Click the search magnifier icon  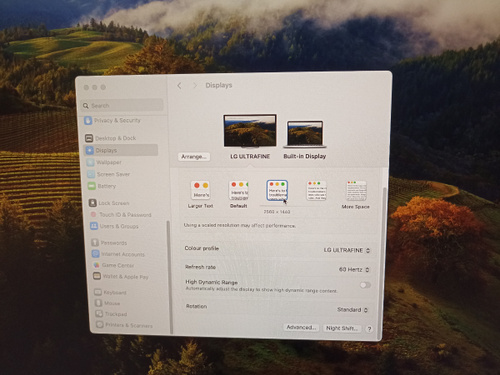click(86, 106)
